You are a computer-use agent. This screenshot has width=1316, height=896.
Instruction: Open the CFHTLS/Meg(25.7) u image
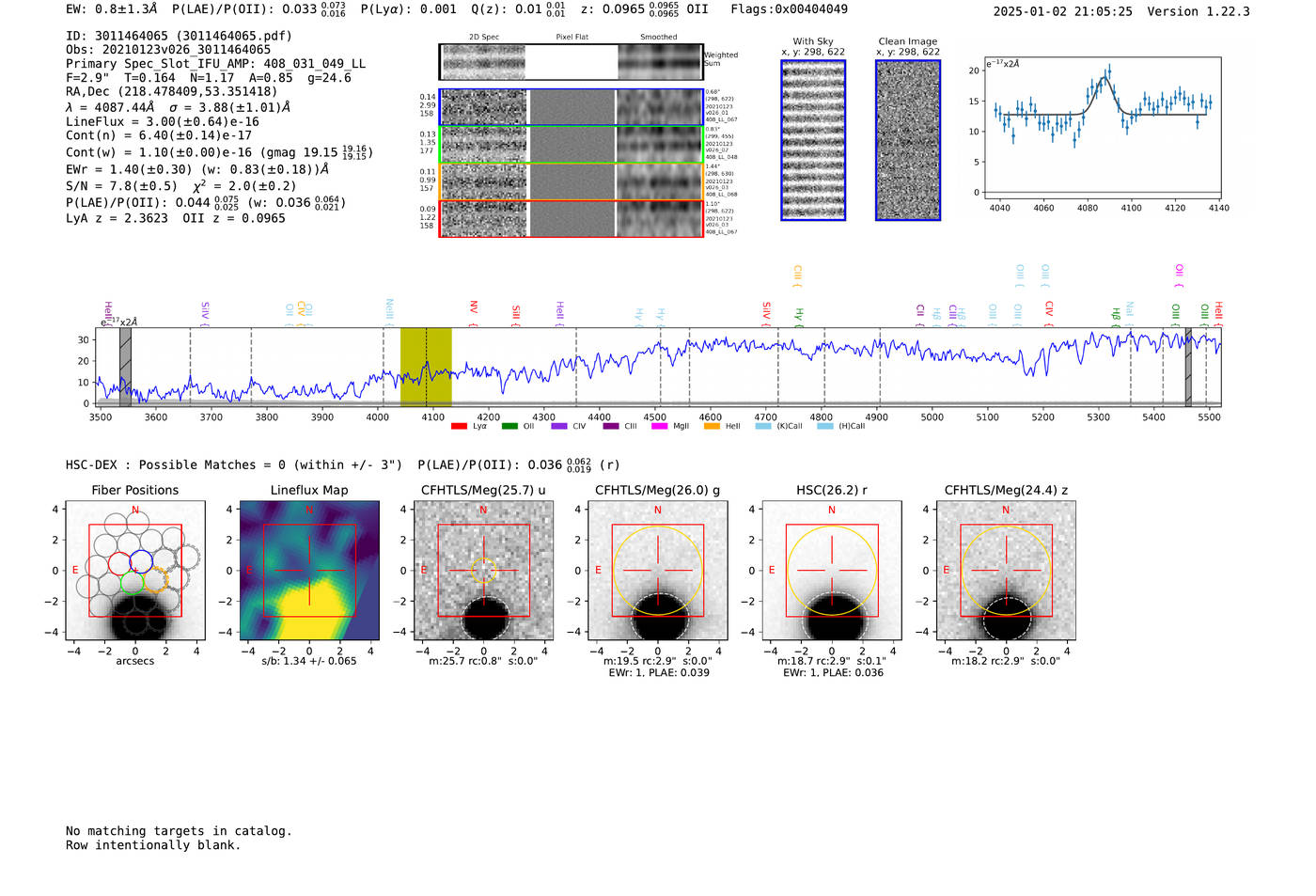click(483, 571)
